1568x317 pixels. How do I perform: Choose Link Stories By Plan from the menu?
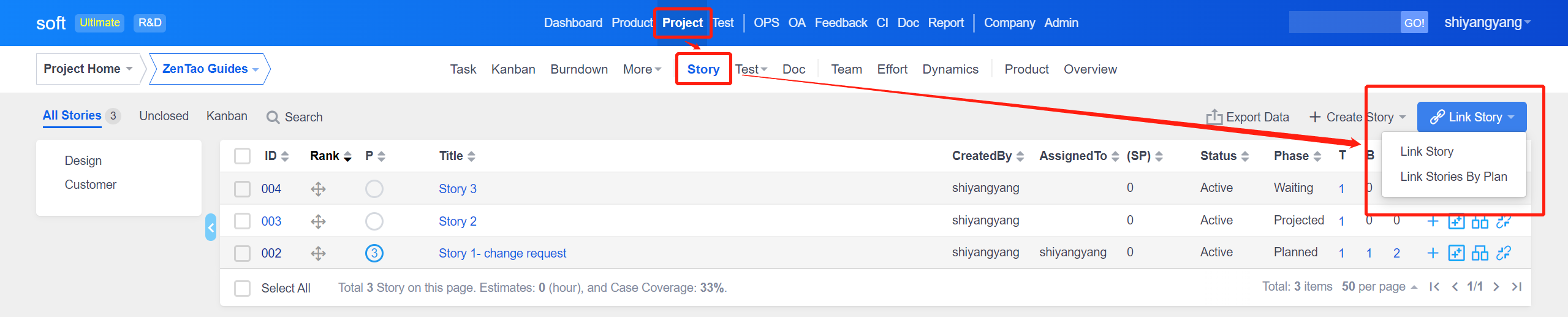click(1453, 177)
